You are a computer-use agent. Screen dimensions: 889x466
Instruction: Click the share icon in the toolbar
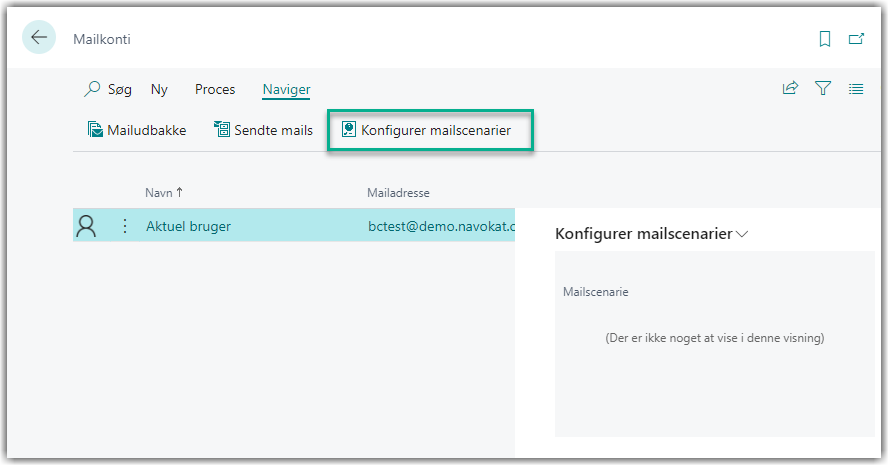(x=790, y=89)
